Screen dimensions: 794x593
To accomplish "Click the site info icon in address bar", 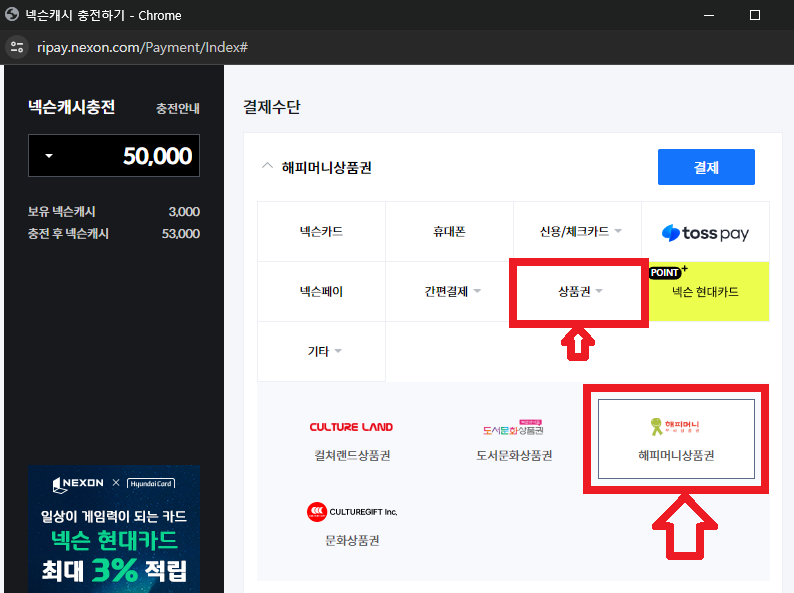I will [x=17, y=47].
